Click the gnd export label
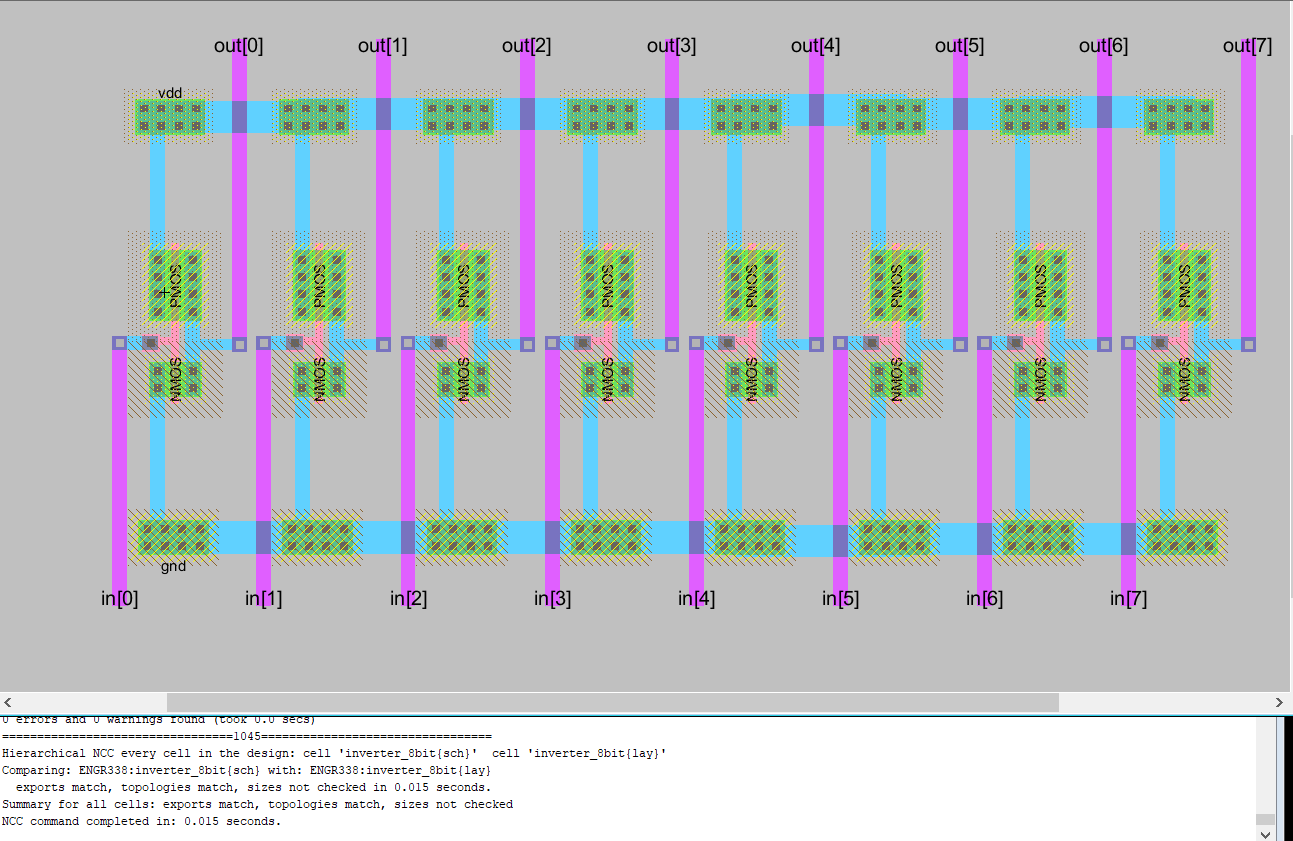This screenshot has width=1293, height=841. coord(173,566)
